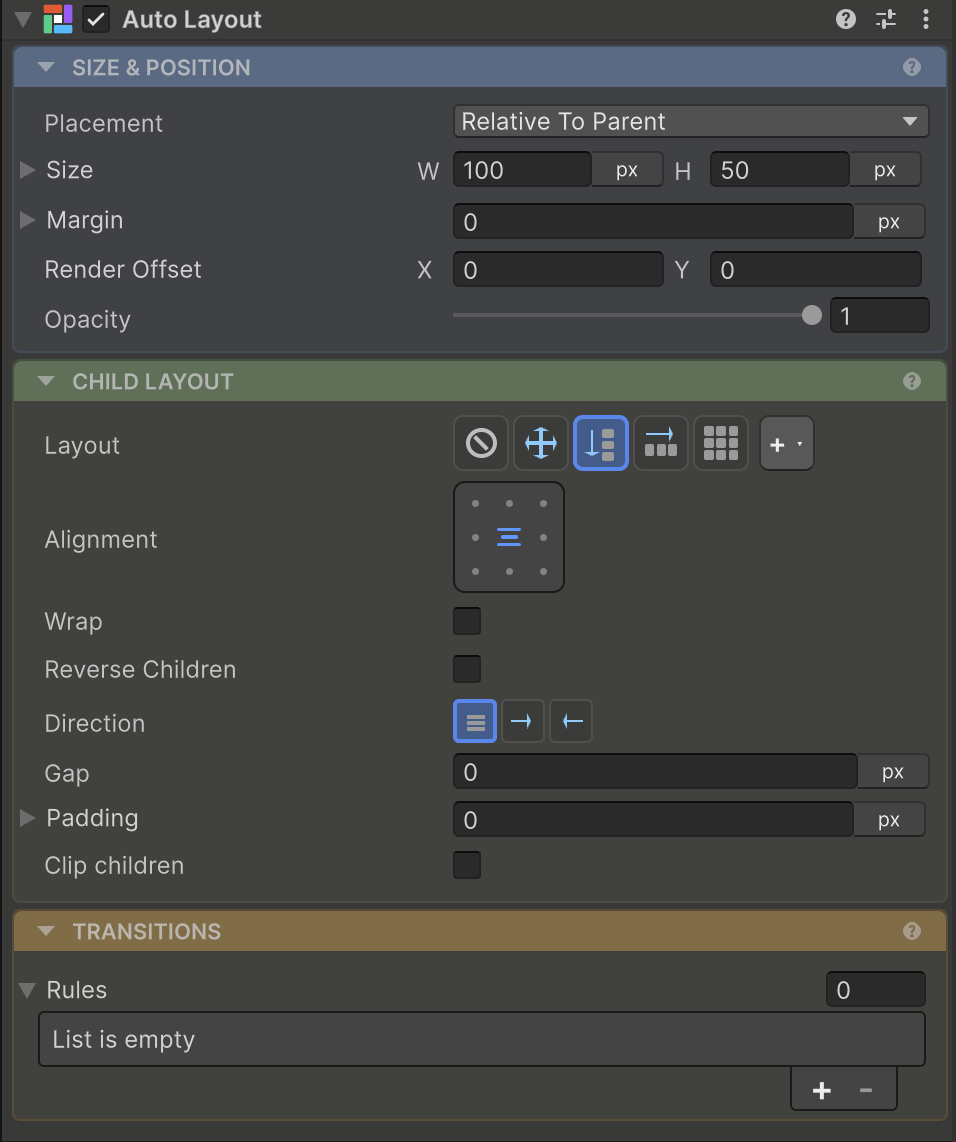Open help for Transitions section

click(912, 931)
